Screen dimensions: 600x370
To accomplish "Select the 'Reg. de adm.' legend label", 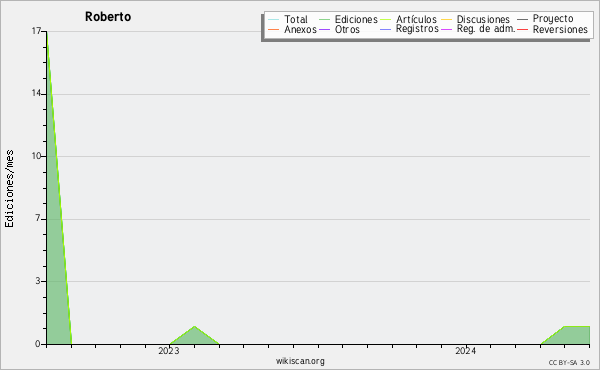I will click(486, 29).
